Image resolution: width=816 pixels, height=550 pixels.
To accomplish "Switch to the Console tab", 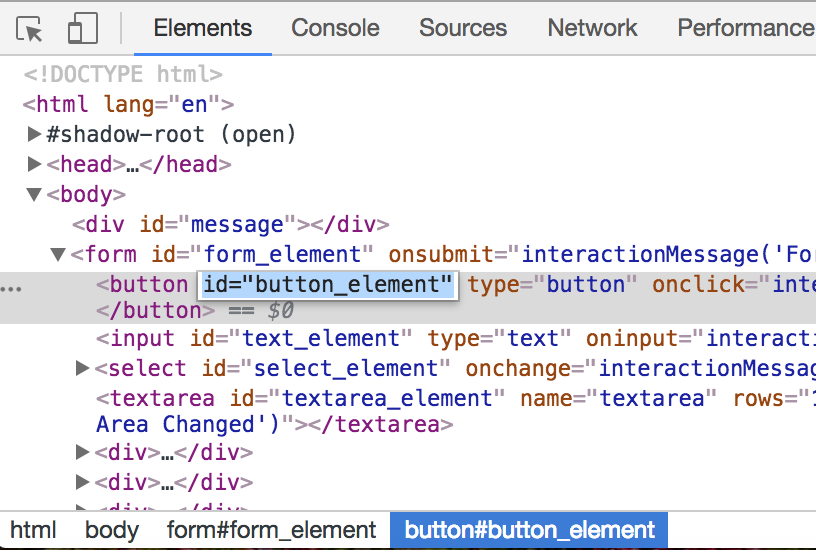I will coord(335,28).
